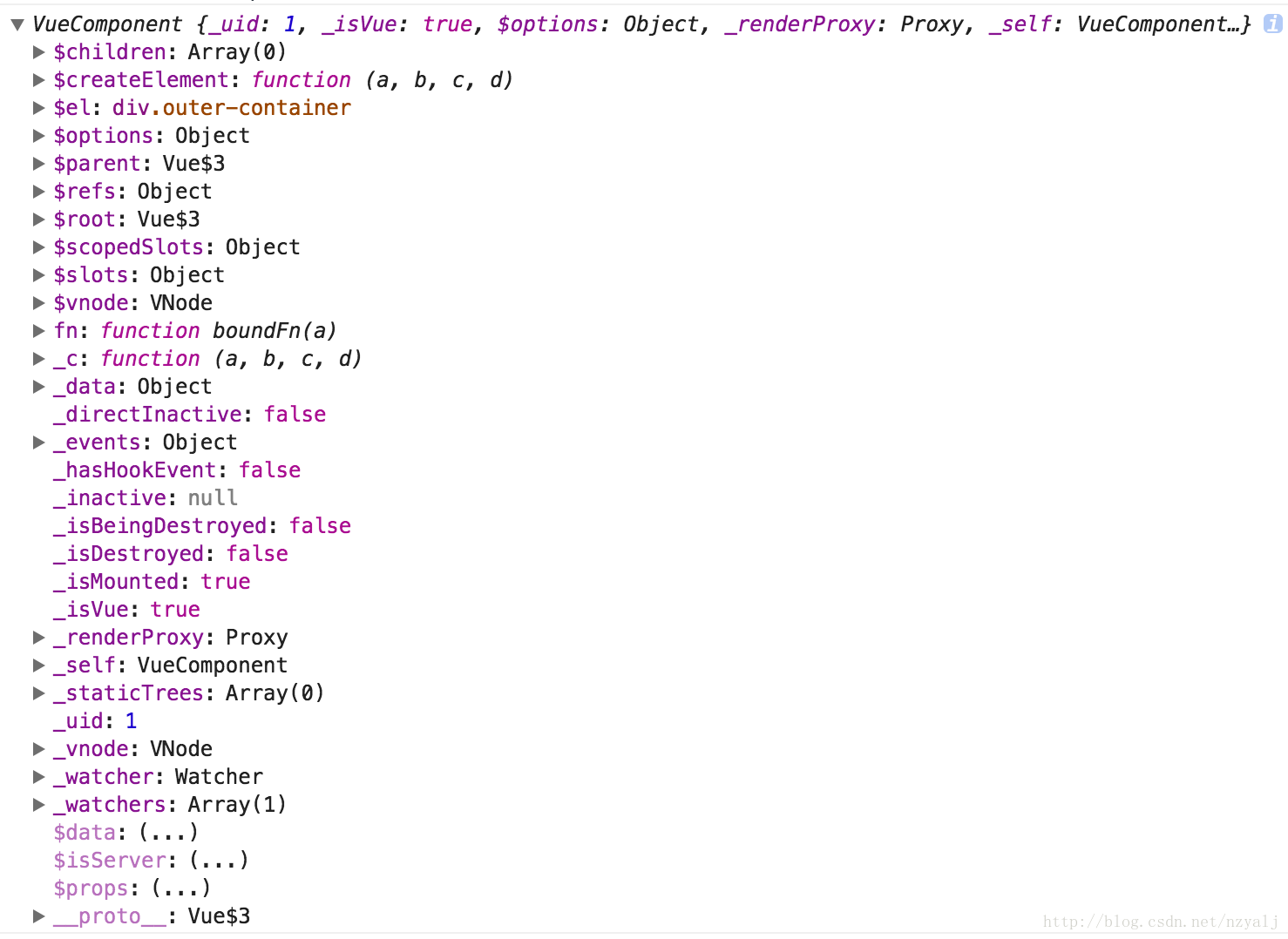Click the div.outer-container element link
The width and height of the screenshot is (1288, 939).
tap(232, 108)
